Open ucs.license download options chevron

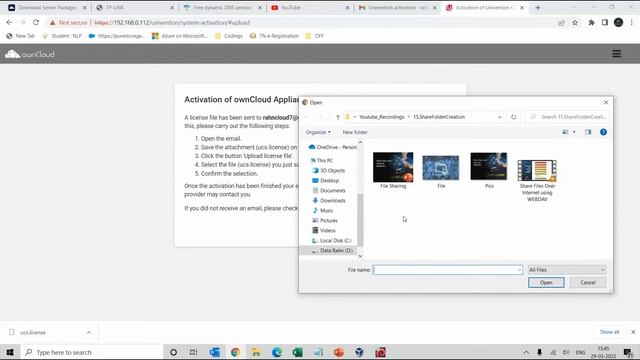click(x=89, y=332)
